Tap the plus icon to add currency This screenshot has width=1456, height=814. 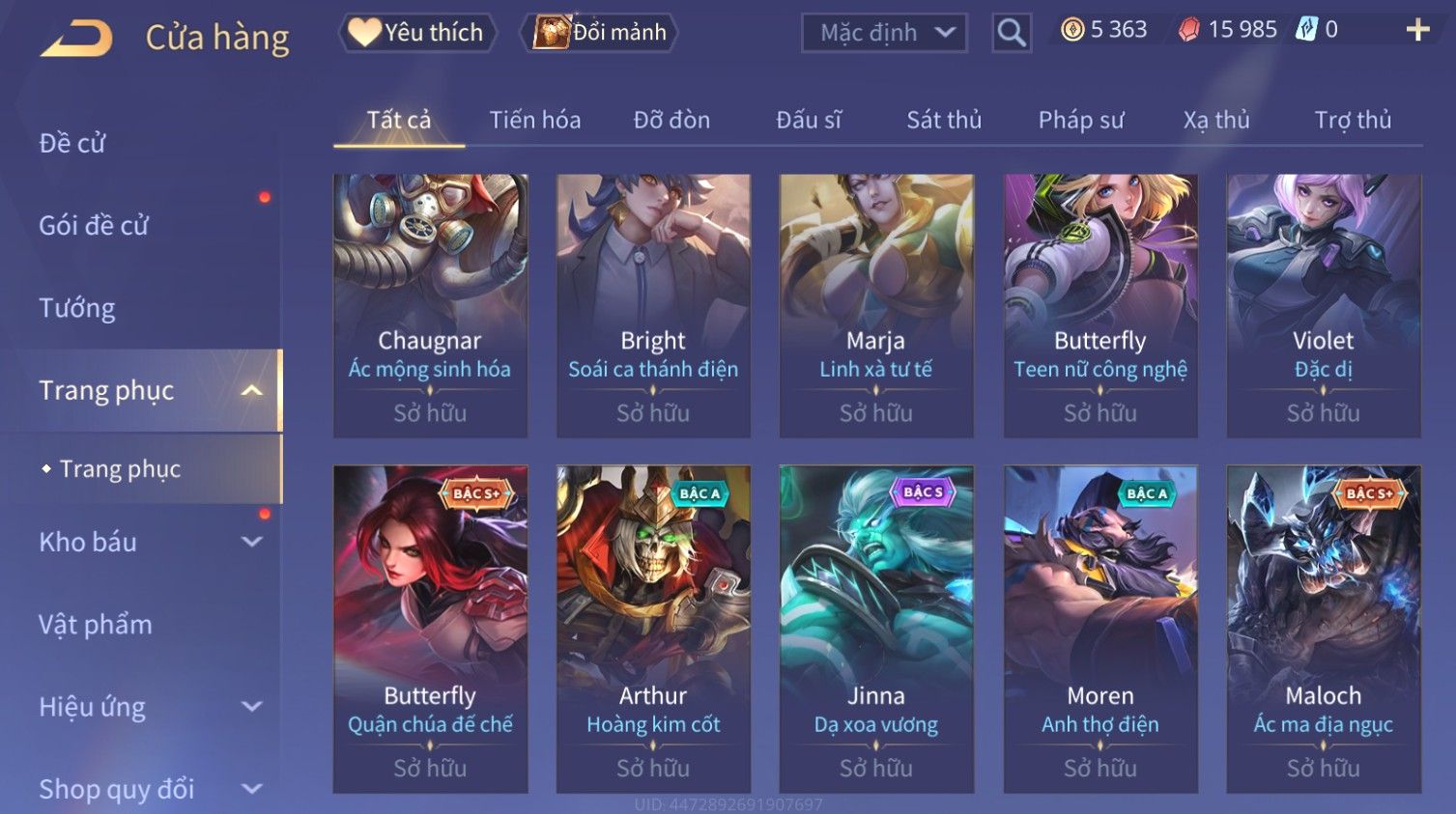click(x=1417, y=30)
